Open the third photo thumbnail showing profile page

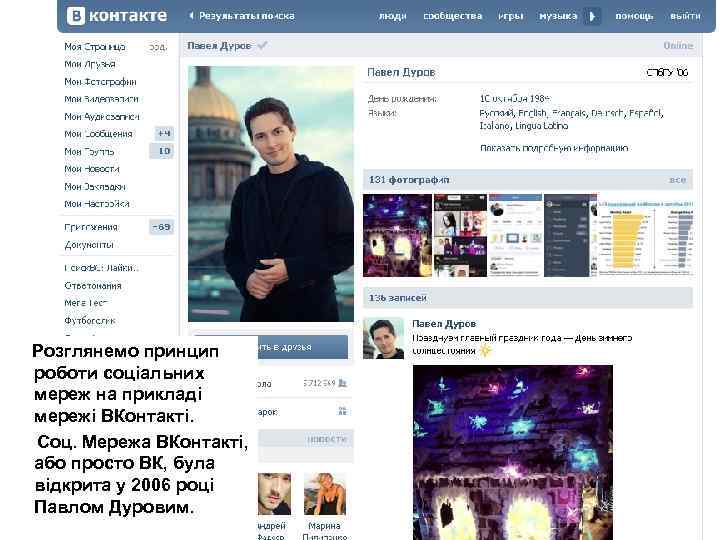coord(515,235)
